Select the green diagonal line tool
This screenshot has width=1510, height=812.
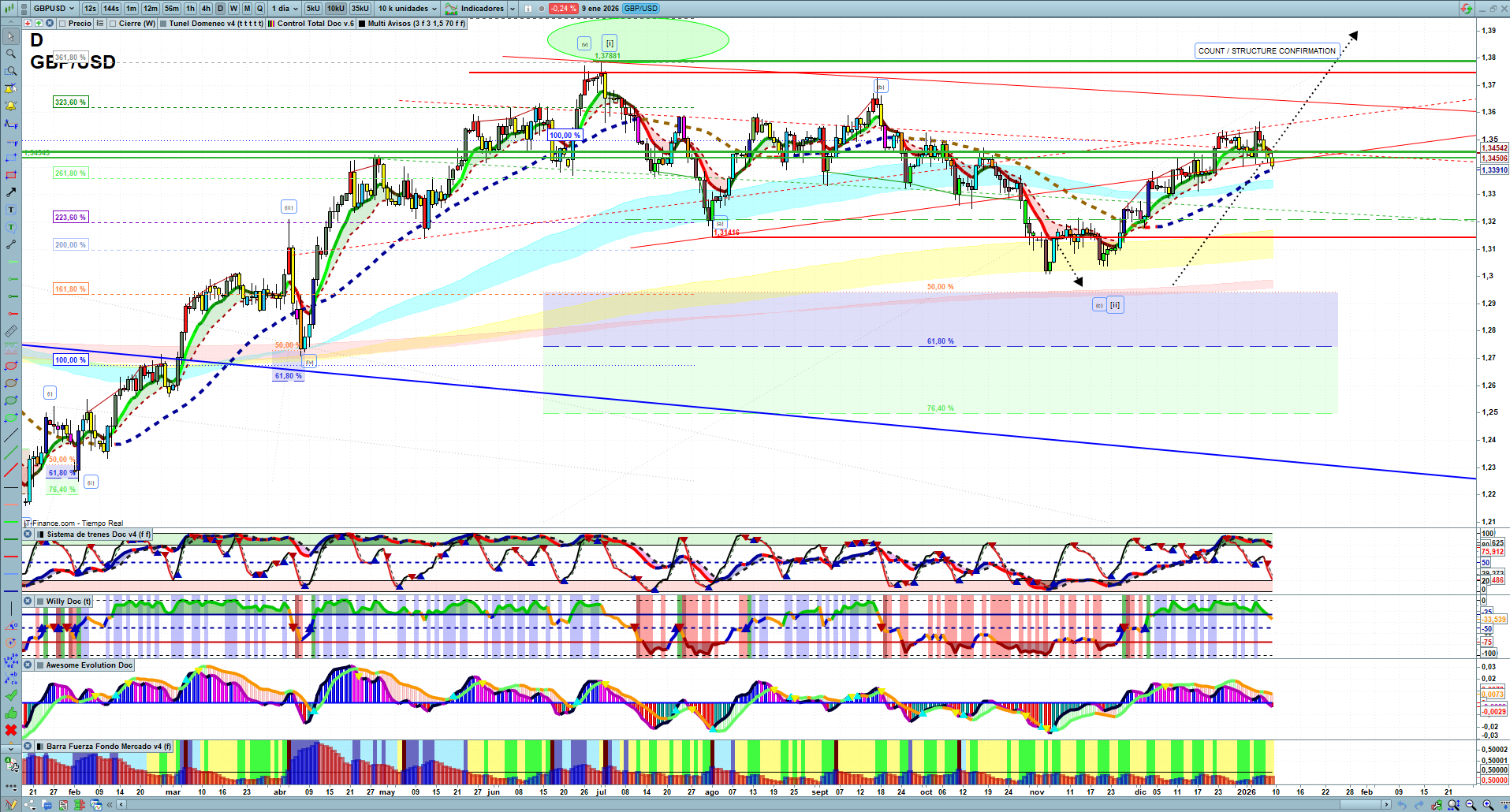pyautogui.click(x=10, y=453)
